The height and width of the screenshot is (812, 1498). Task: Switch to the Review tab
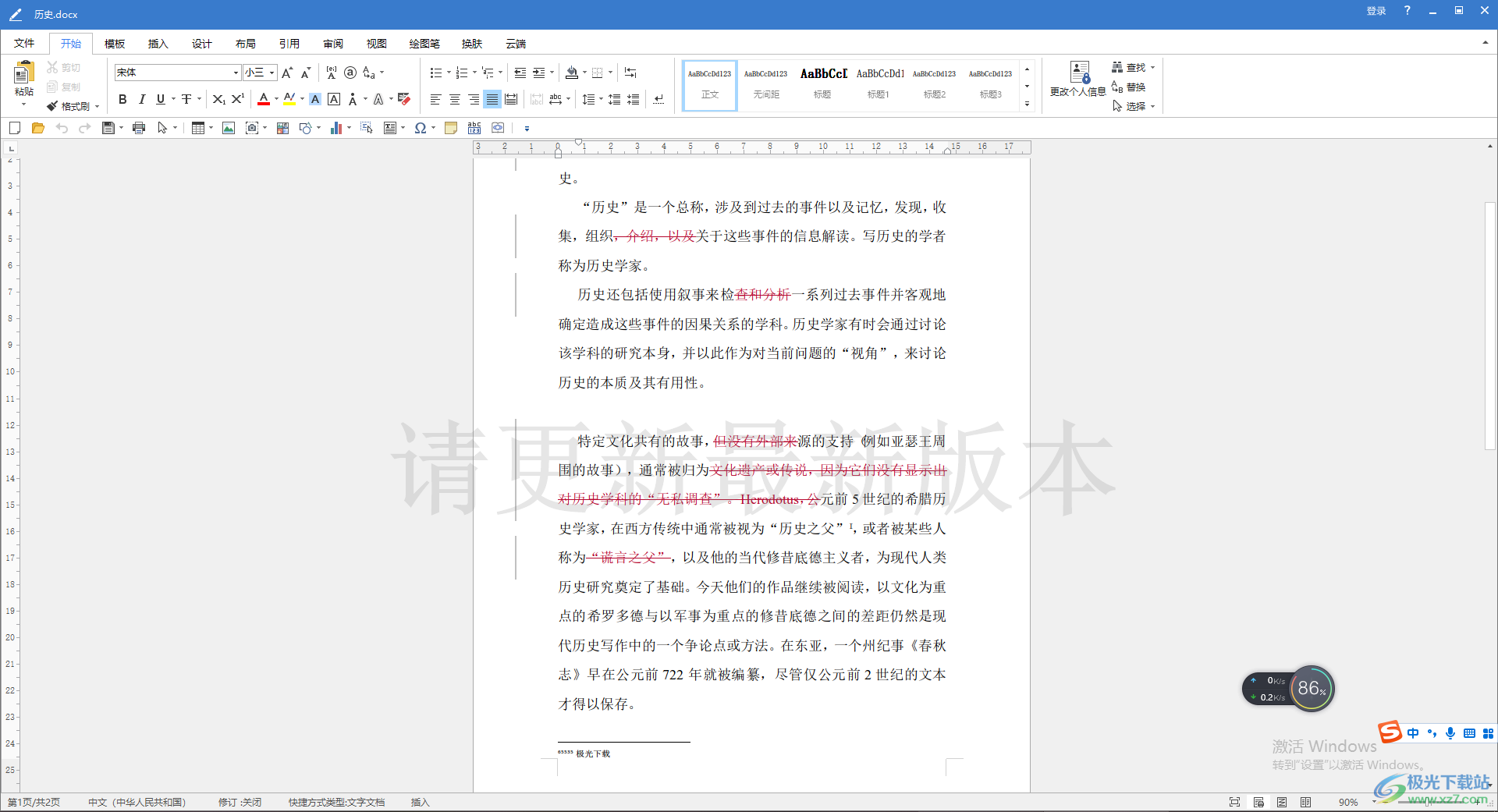point(333,44)
